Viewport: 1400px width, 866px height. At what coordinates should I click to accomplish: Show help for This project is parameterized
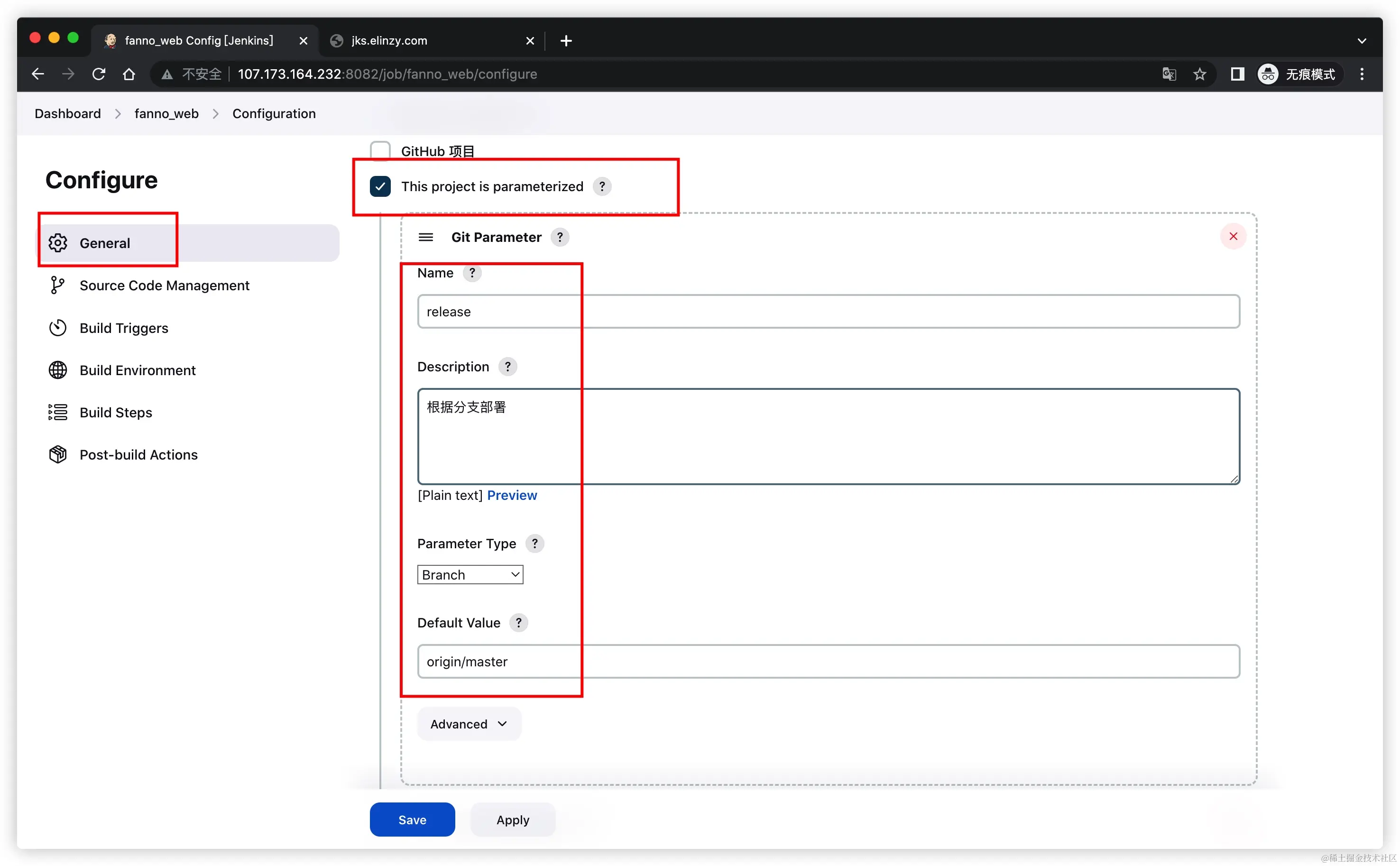602,186
